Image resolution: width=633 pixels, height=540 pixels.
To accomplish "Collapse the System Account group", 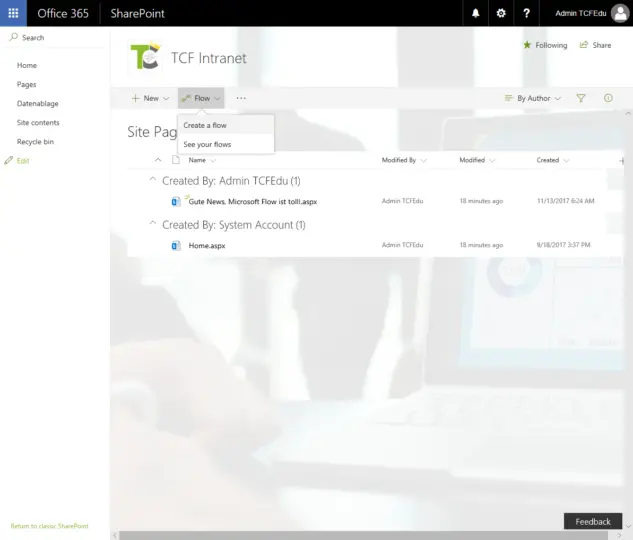I will click(x=153, y=223).
